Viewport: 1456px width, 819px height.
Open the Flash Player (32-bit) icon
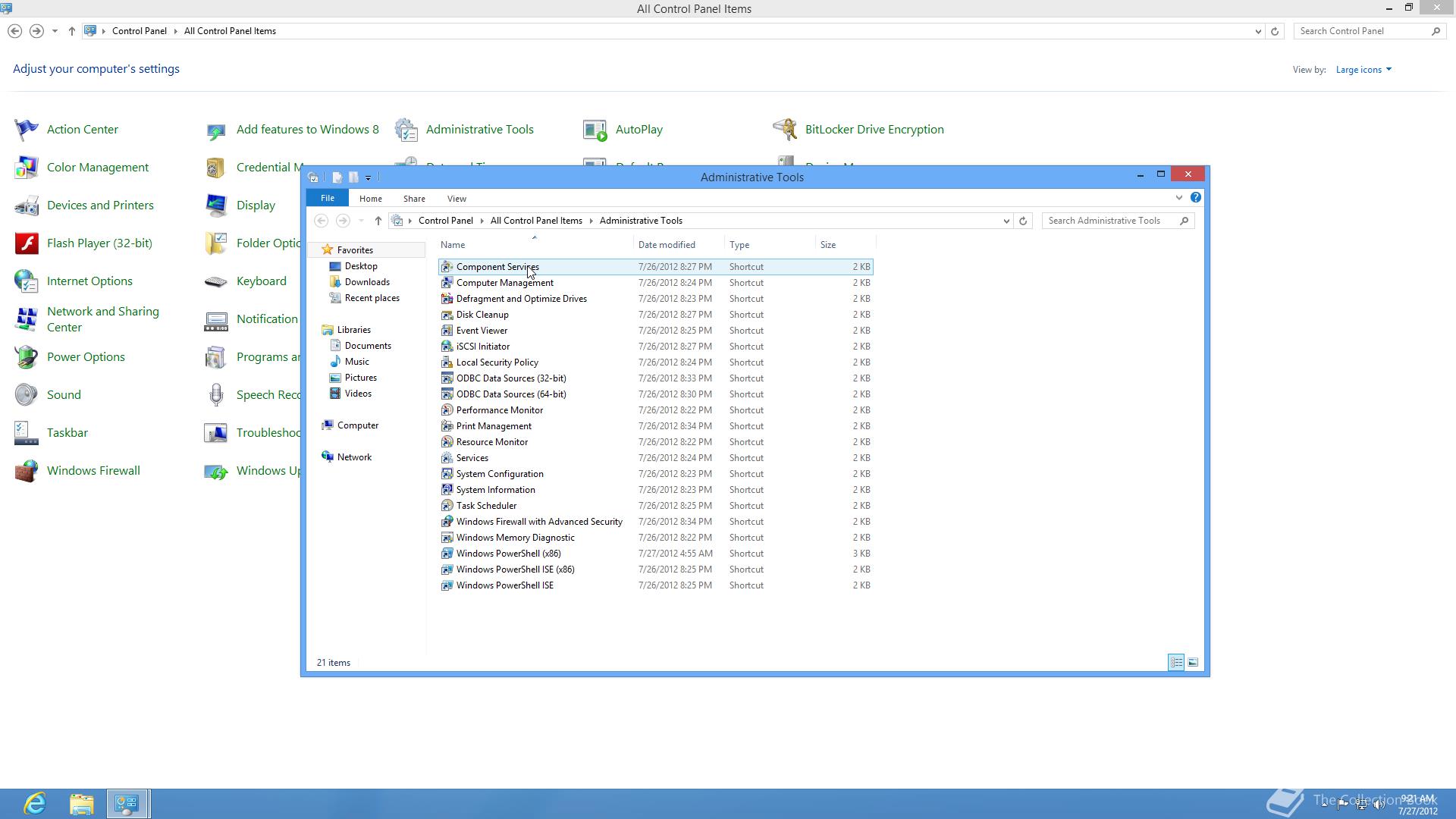tap(27, 243)
